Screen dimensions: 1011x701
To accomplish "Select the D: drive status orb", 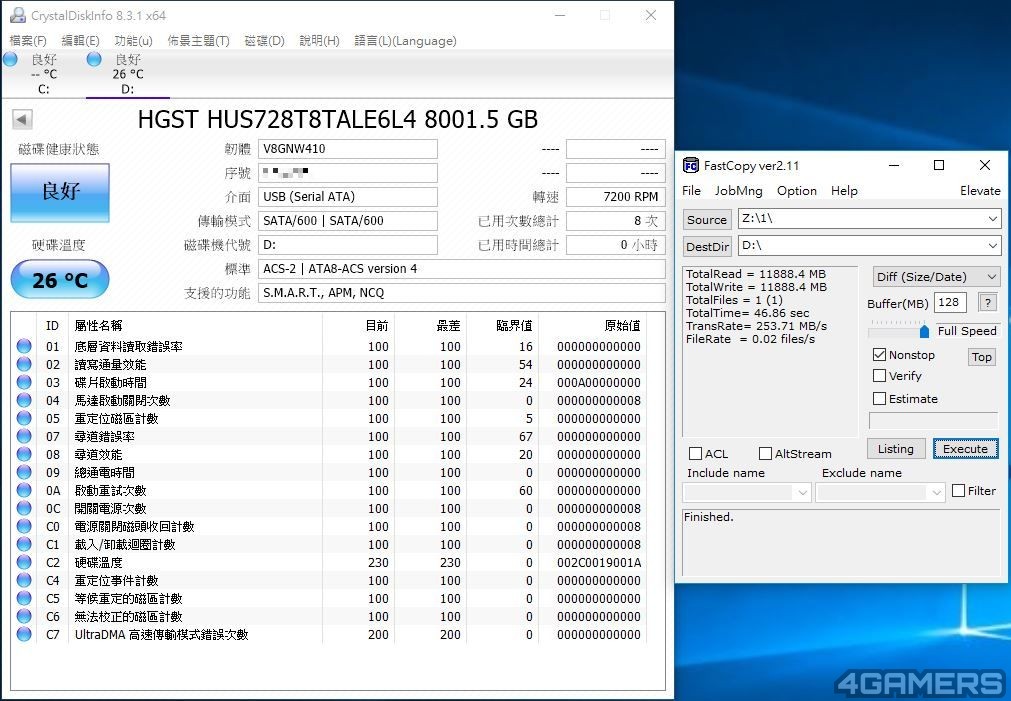I will 94,59.
